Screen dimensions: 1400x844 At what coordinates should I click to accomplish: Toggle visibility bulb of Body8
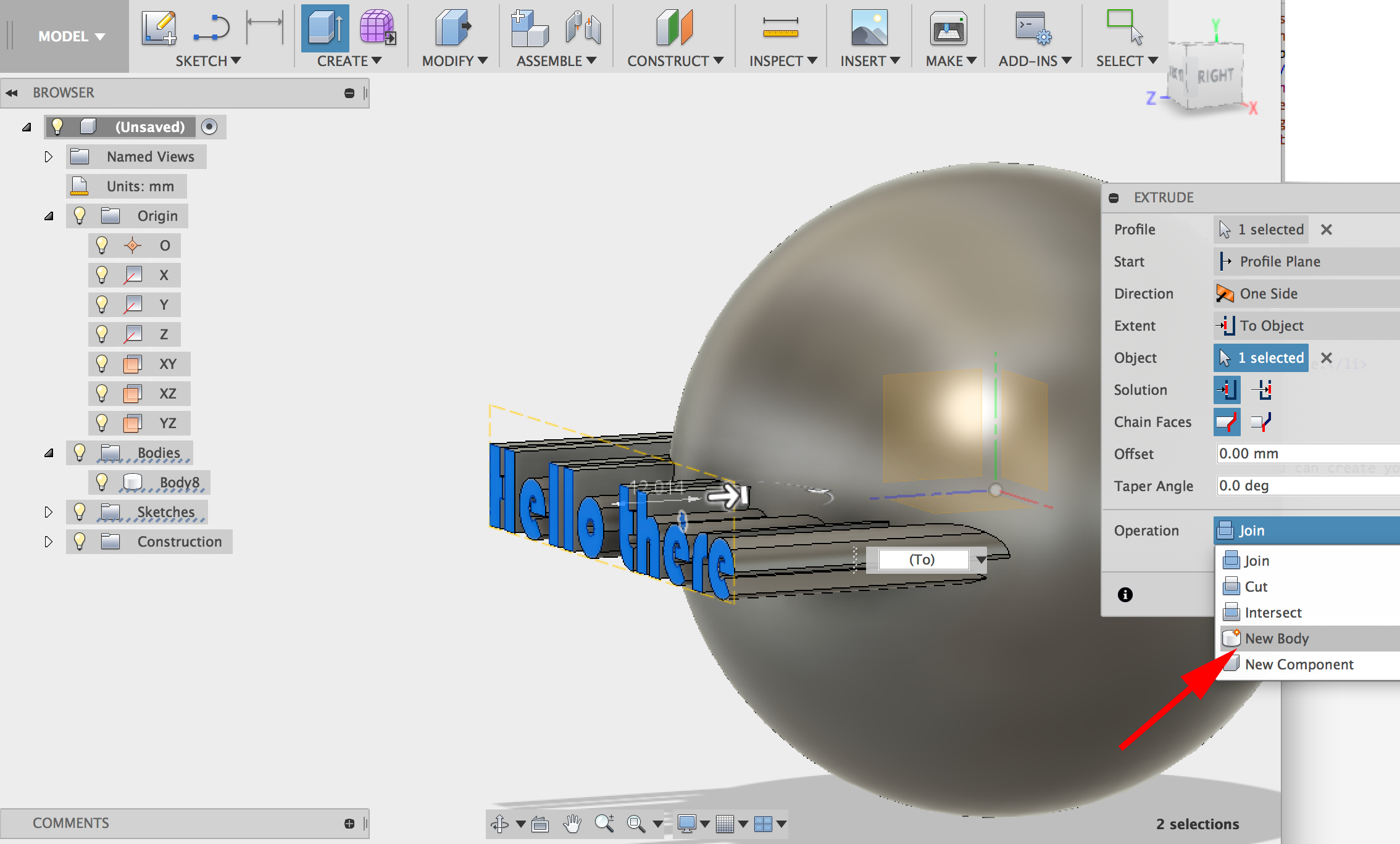pos(102,482)
